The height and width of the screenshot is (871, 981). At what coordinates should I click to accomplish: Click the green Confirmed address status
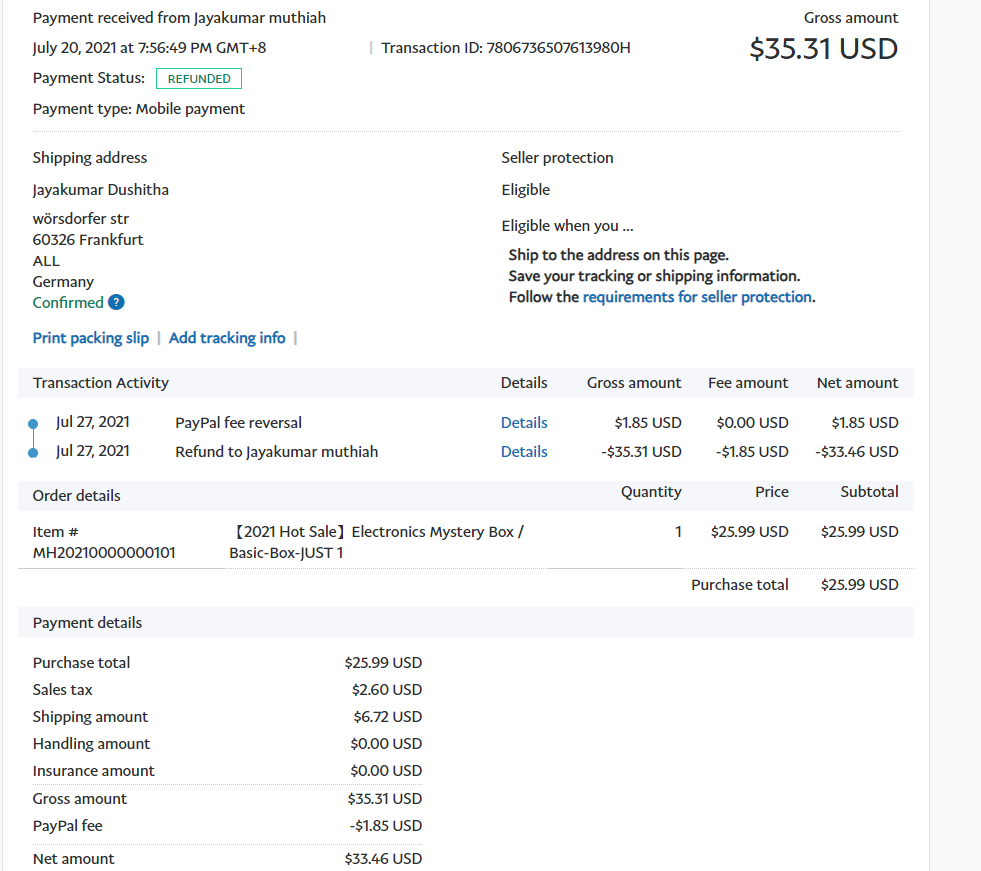point(68,303)
